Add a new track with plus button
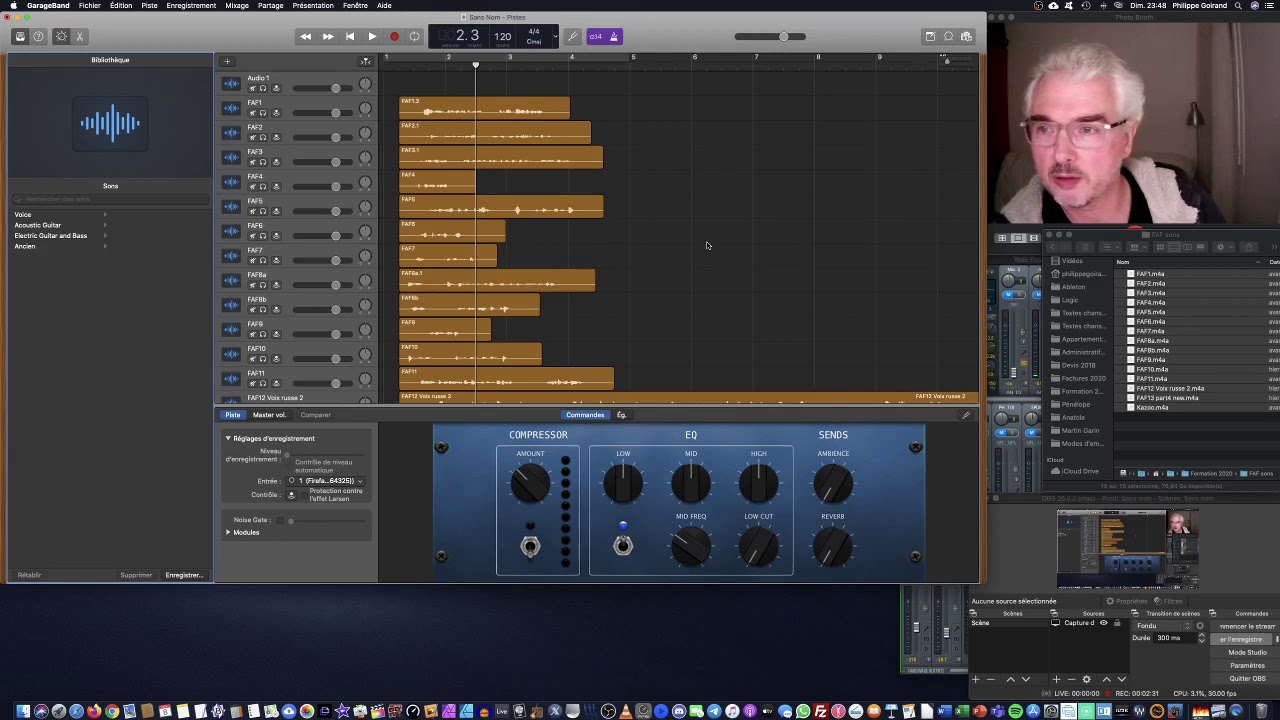The width and height of the screenshot is (1280, 720). [227, 62]
